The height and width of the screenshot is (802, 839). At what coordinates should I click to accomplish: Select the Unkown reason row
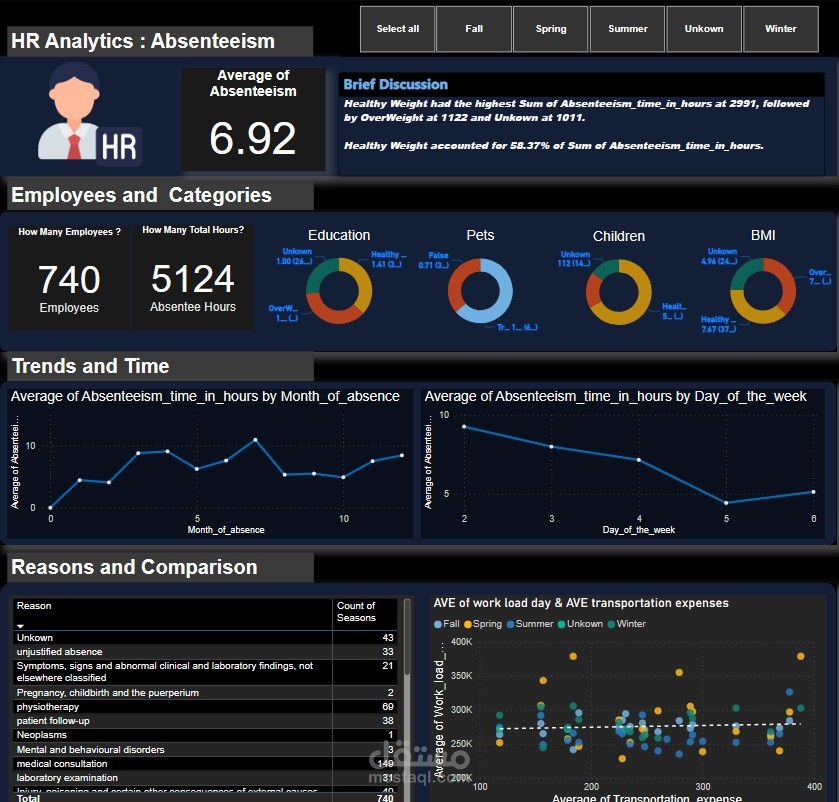pyautogui.click(x=205, y=638)
